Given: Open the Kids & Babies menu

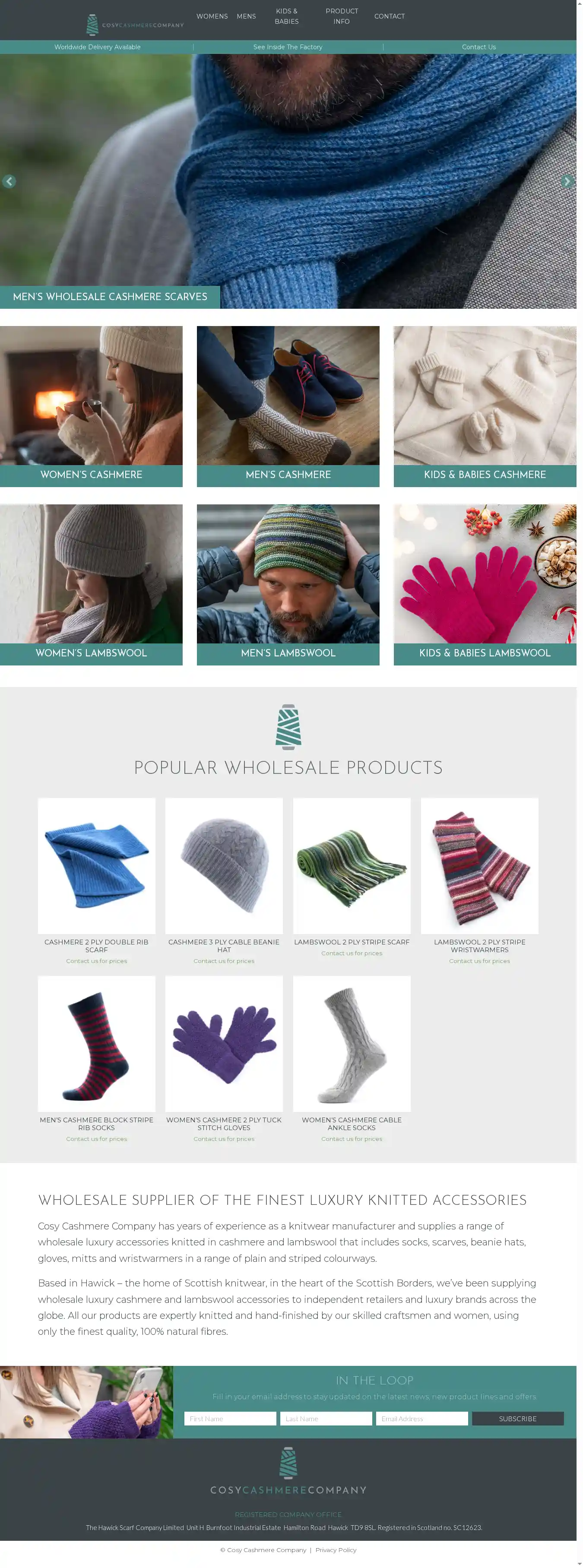Looking at the screenshot, I should pos(287,16).
